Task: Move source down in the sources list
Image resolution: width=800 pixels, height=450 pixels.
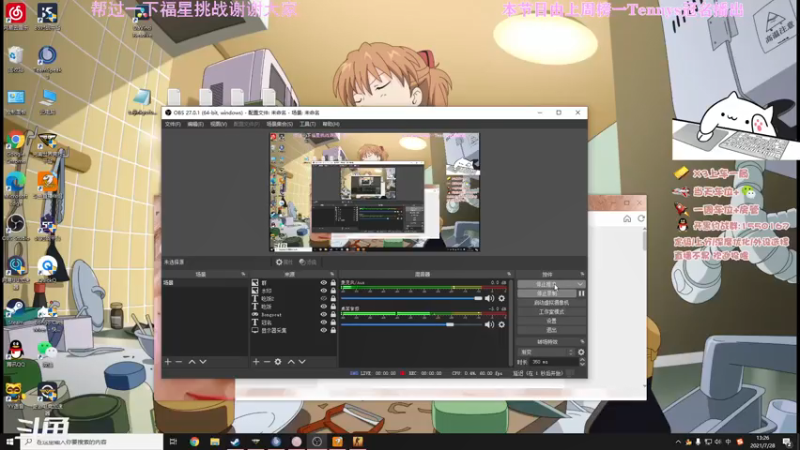Action: [302, 362]
